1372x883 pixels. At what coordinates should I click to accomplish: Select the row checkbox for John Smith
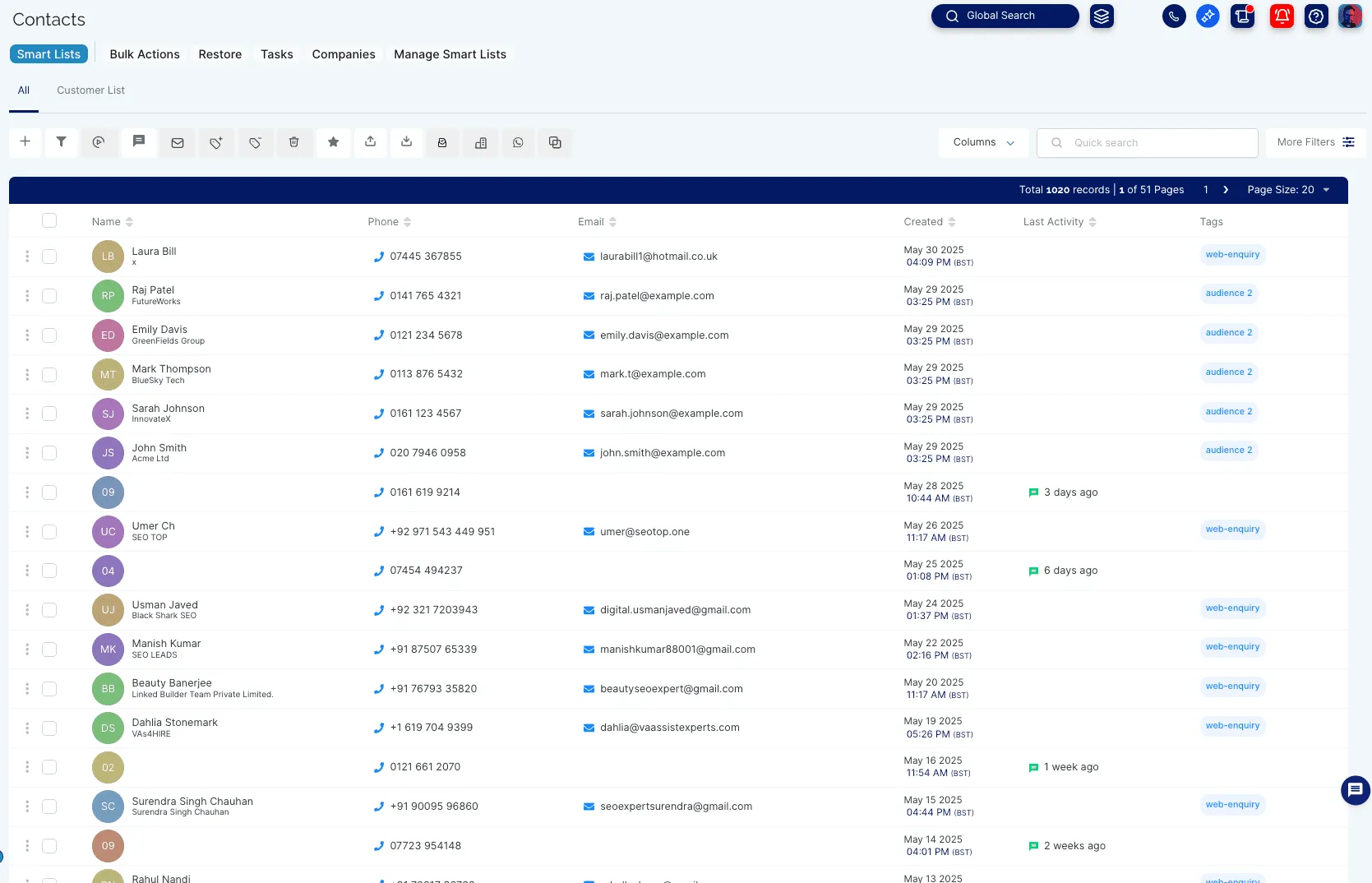coord(49,452)
